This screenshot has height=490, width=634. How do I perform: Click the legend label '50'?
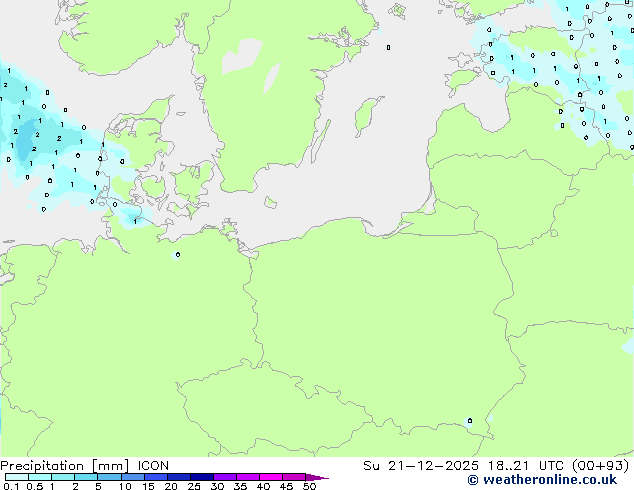point(310,486)
